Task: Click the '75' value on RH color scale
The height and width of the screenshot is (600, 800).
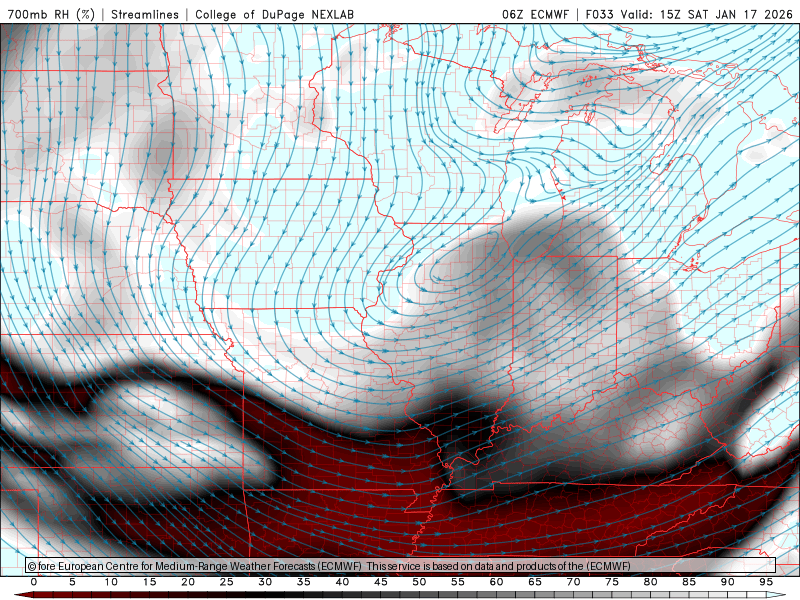Action: coord(612,582)
